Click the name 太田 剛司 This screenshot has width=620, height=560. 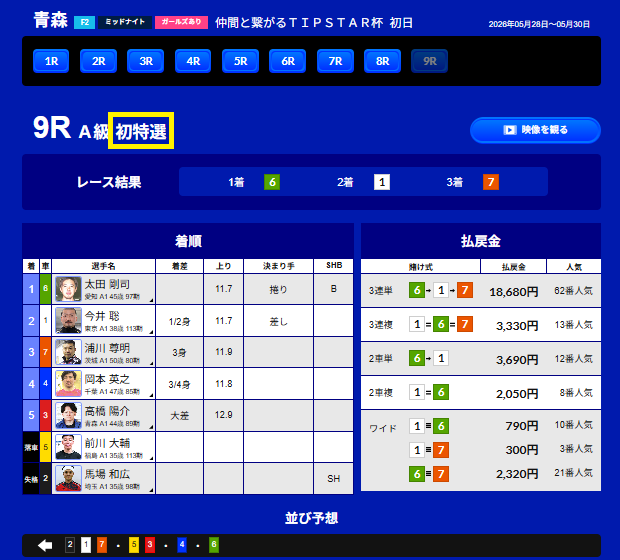107,284
